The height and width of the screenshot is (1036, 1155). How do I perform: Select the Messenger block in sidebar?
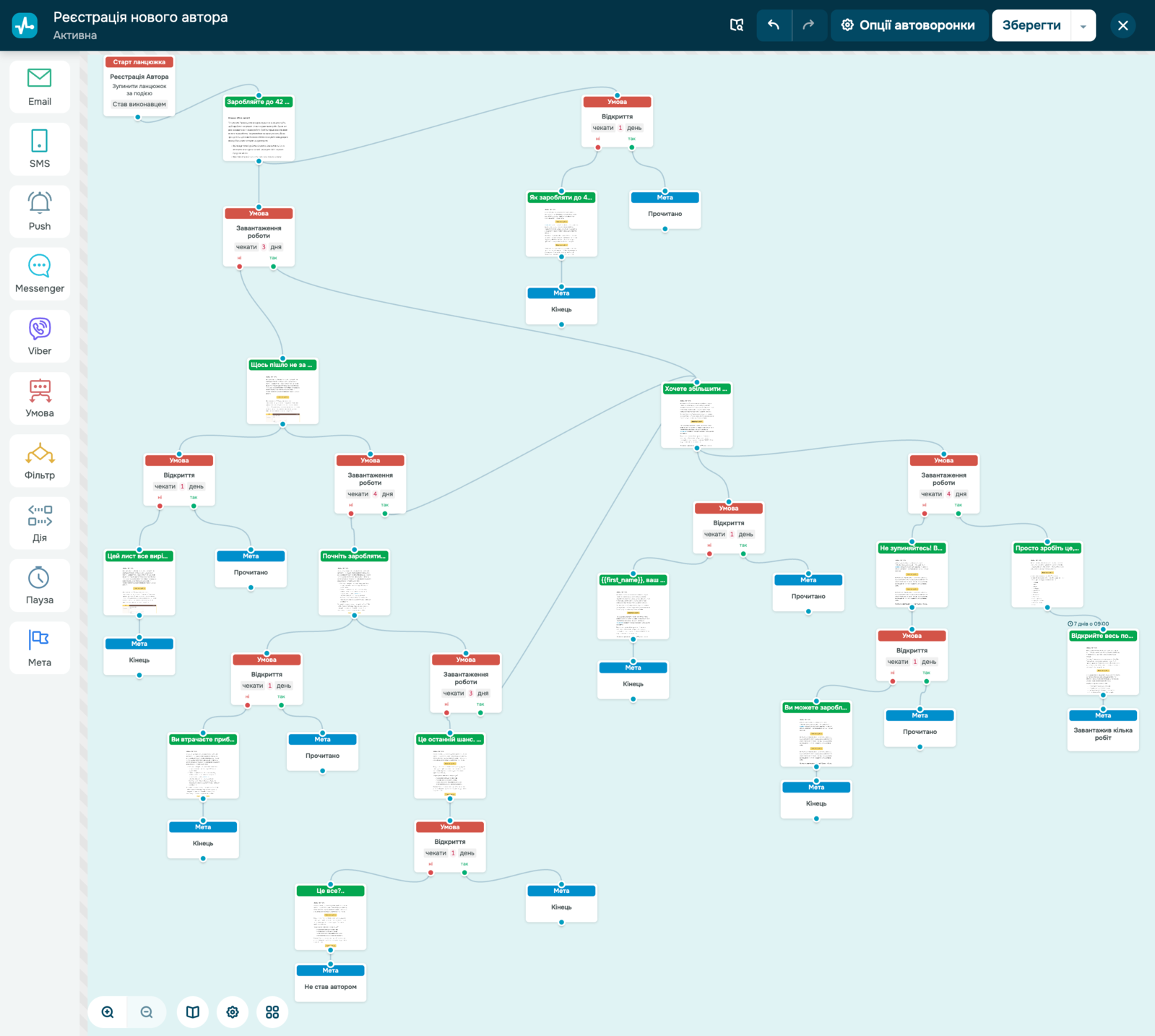(40, 273)
